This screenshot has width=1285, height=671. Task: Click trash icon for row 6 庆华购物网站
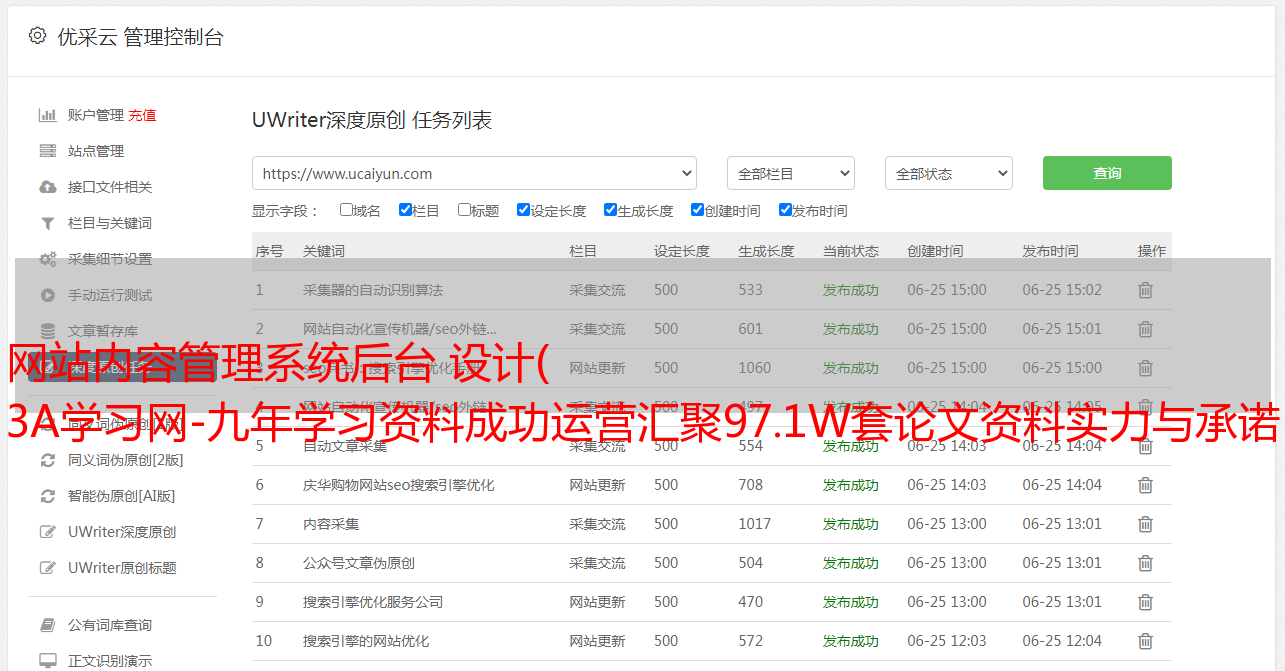click(x=1145, y=485)
